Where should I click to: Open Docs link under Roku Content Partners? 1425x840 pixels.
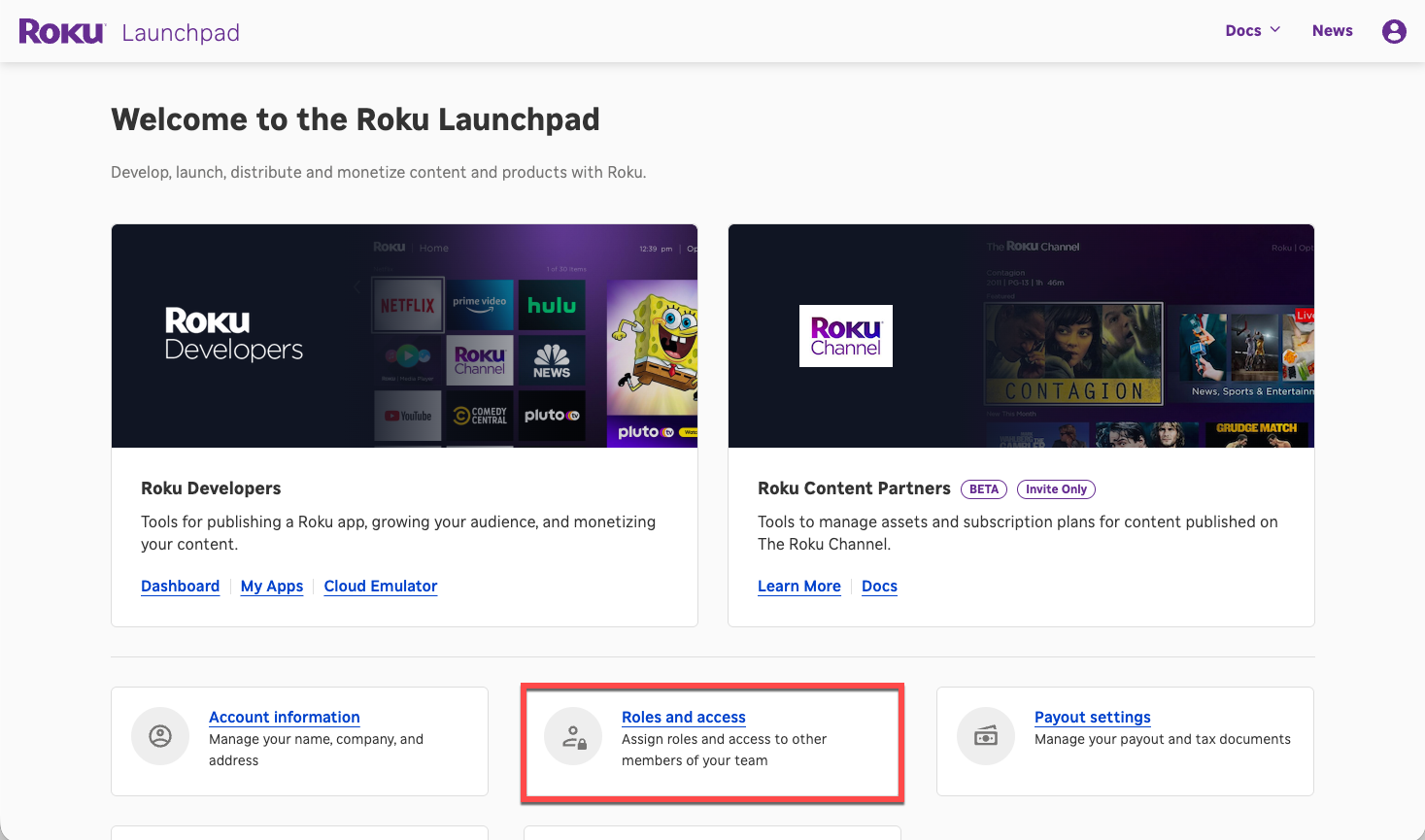(879, 587)
